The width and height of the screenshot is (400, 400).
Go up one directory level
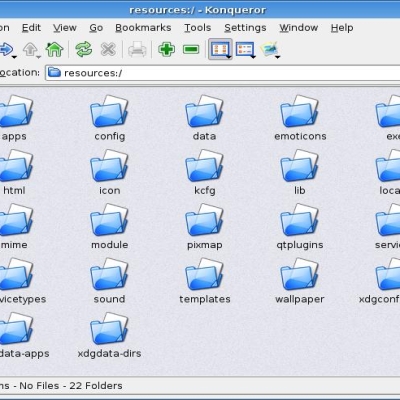click(30, 49)
